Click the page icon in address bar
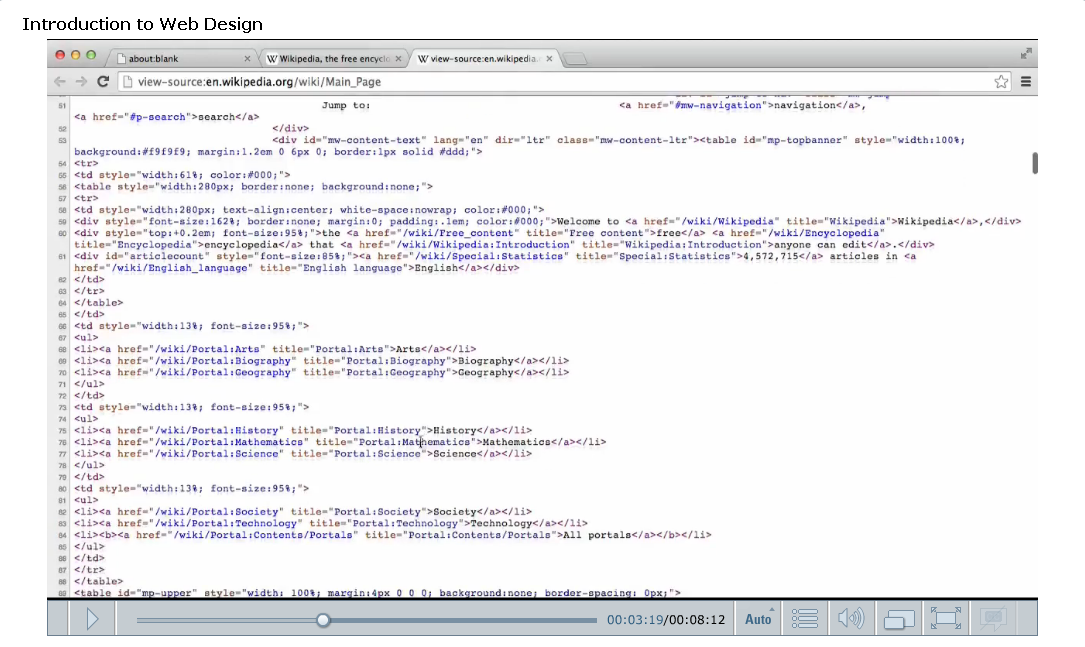 point(127,82)
